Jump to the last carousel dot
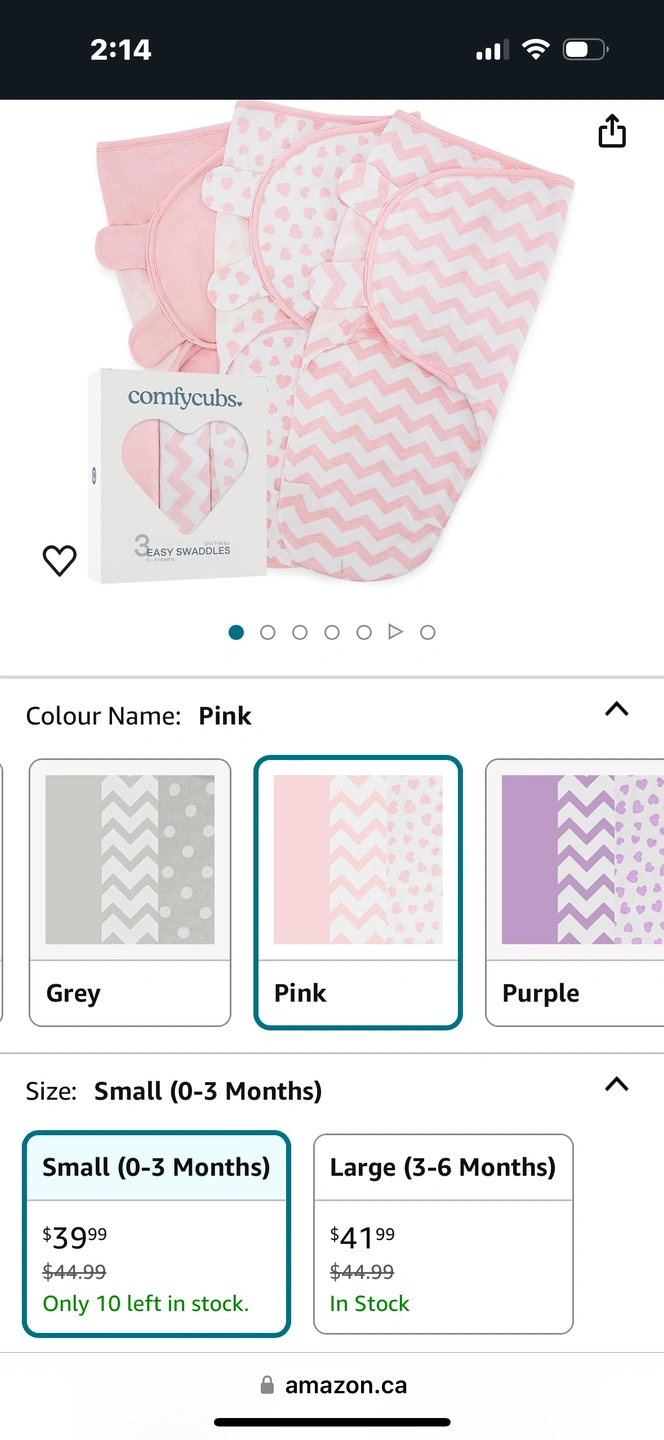664x1440 pixels. click(x=428, y=632)
